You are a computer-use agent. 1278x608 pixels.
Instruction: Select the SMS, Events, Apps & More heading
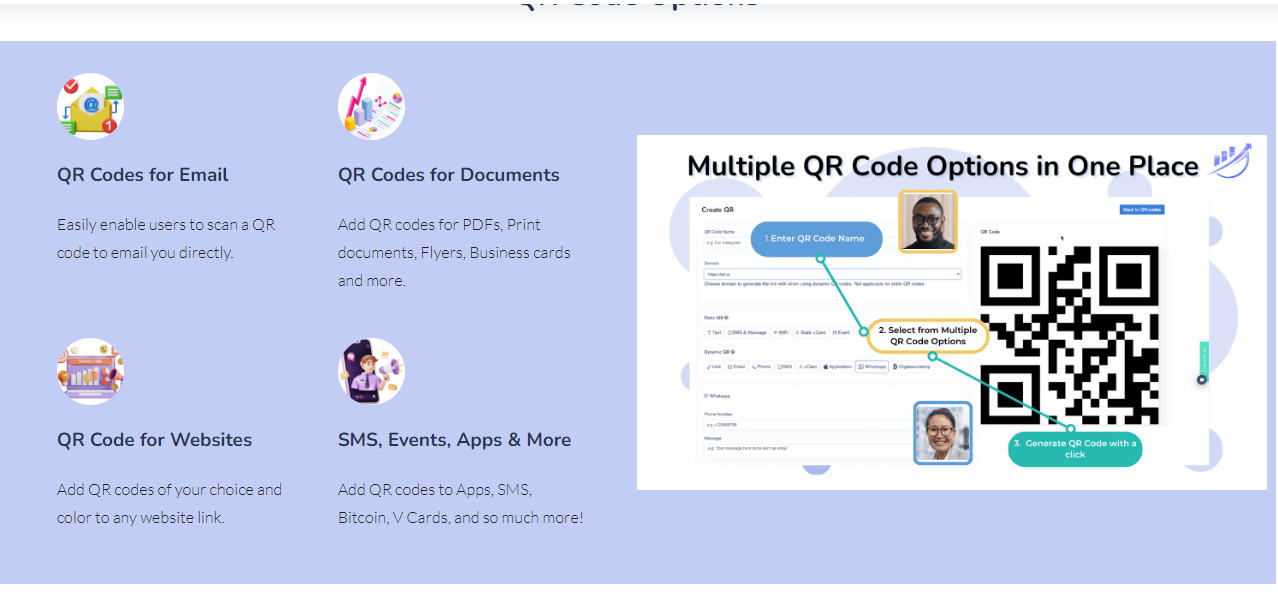coord(455,440)
